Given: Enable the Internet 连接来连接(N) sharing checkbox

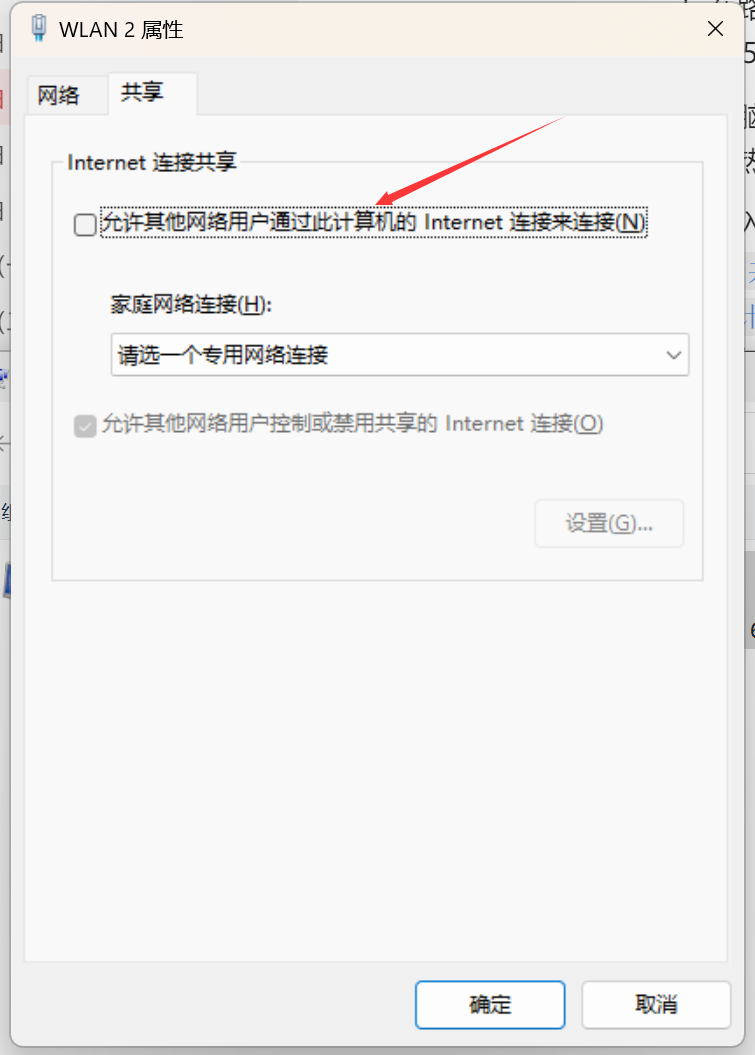Looking at the screenshot, I should (x=85, y=224).
